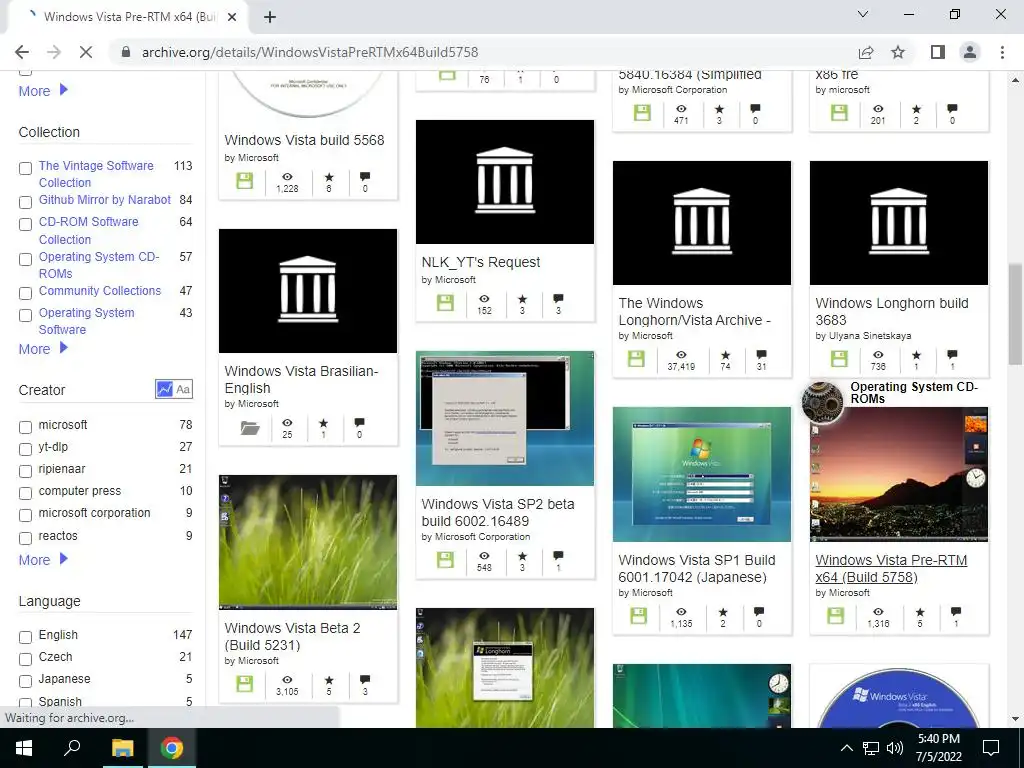The width and height of the screenshot is (1024, 768).
Task: Open Chrome three-dot menu
Action: coord(1002,52)
